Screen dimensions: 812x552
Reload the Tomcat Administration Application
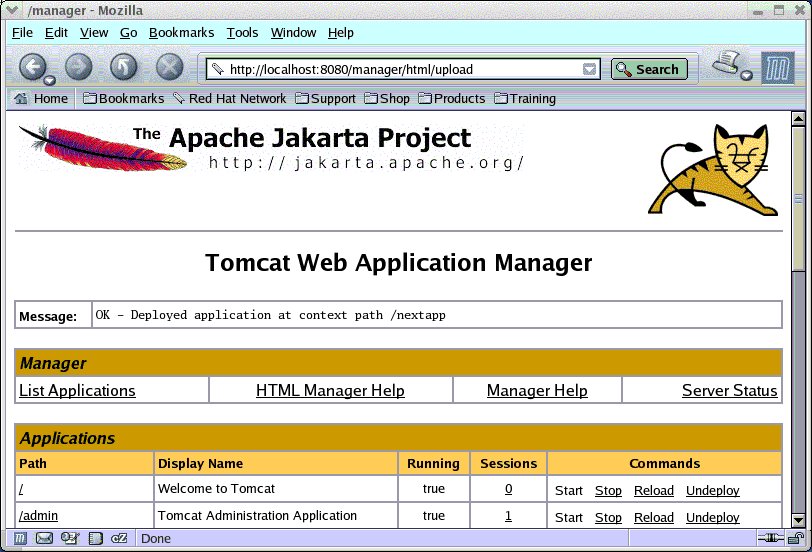pos(654,517)
